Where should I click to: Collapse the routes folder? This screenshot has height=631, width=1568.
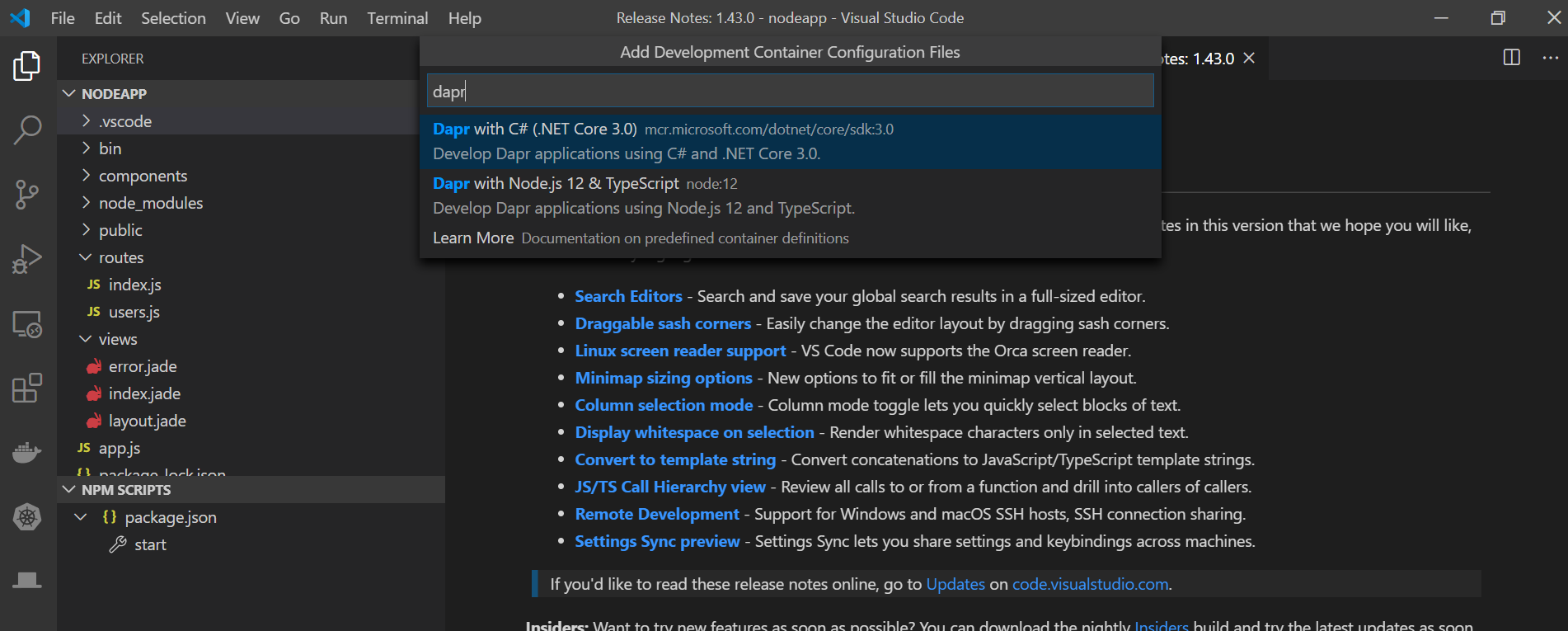[x=120, y=257]
